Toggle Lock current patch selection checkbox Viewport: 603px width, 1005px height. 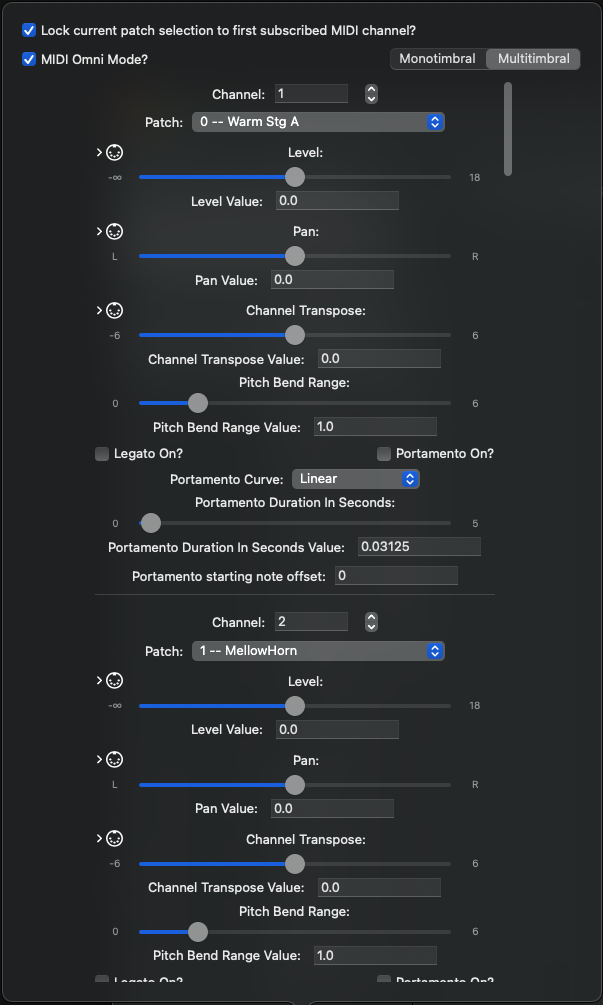coord(29,30)
